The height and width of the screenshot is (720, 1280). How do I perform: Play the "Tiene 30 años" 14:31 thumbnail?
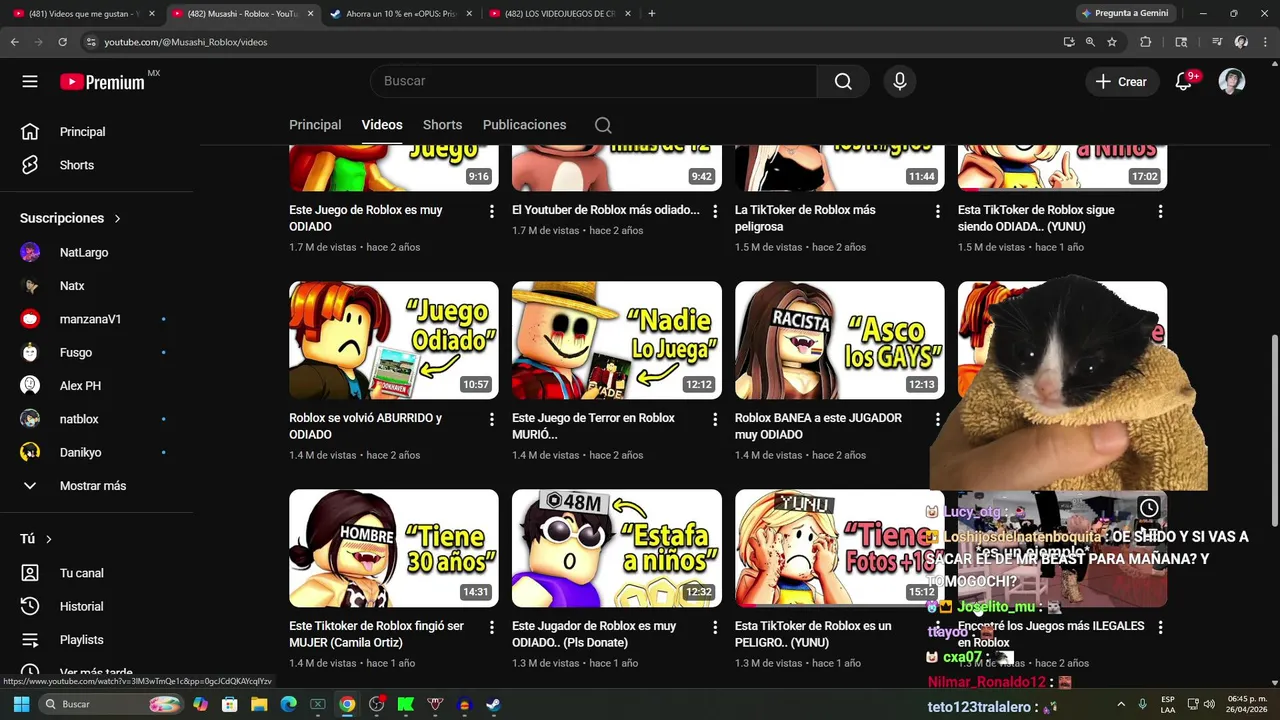(394, 548)
